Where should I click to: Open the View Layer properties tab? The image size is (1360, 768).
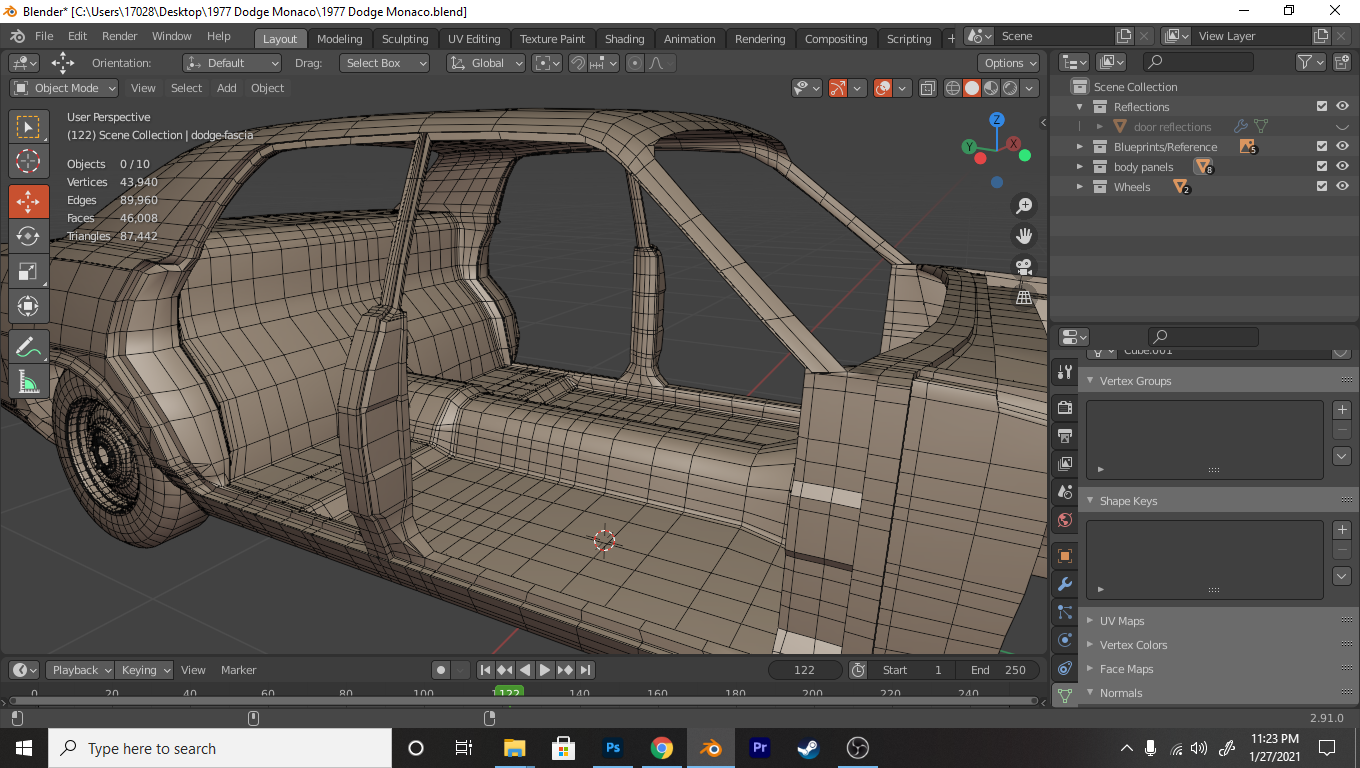click(x=1065, y=464)
